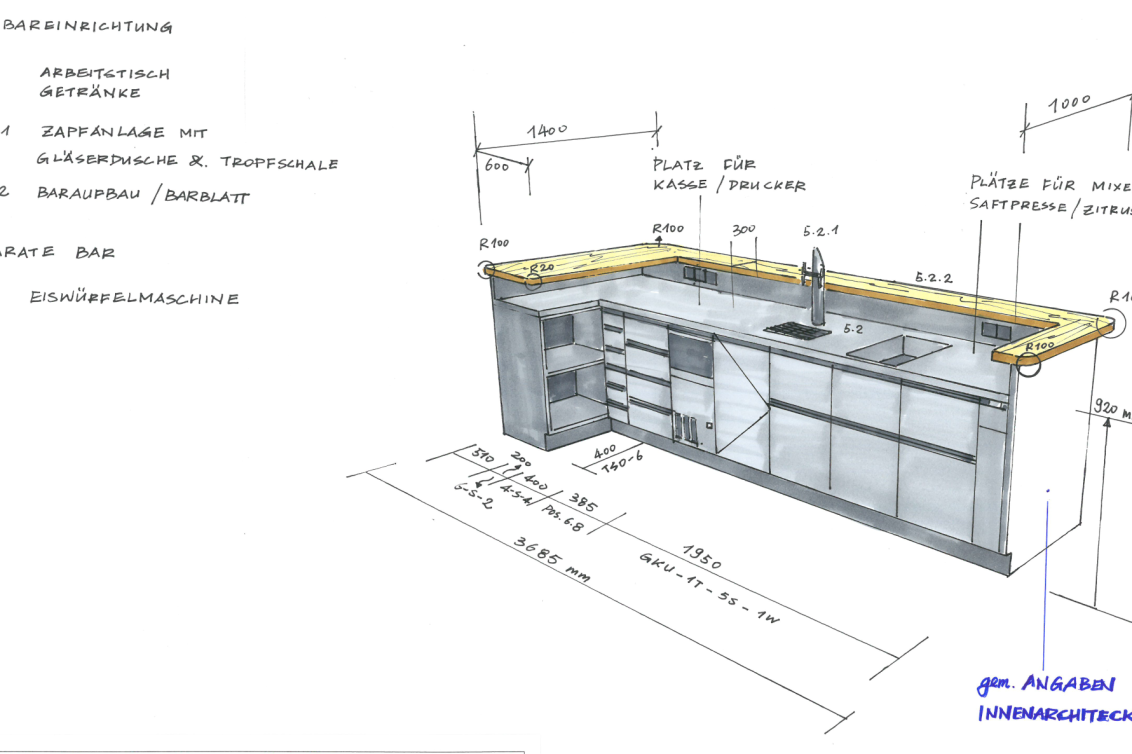Select the SAFTPRESSE / ZITRUS annotation
This screenshot has width=1132, height=754.
[1050, 207]
